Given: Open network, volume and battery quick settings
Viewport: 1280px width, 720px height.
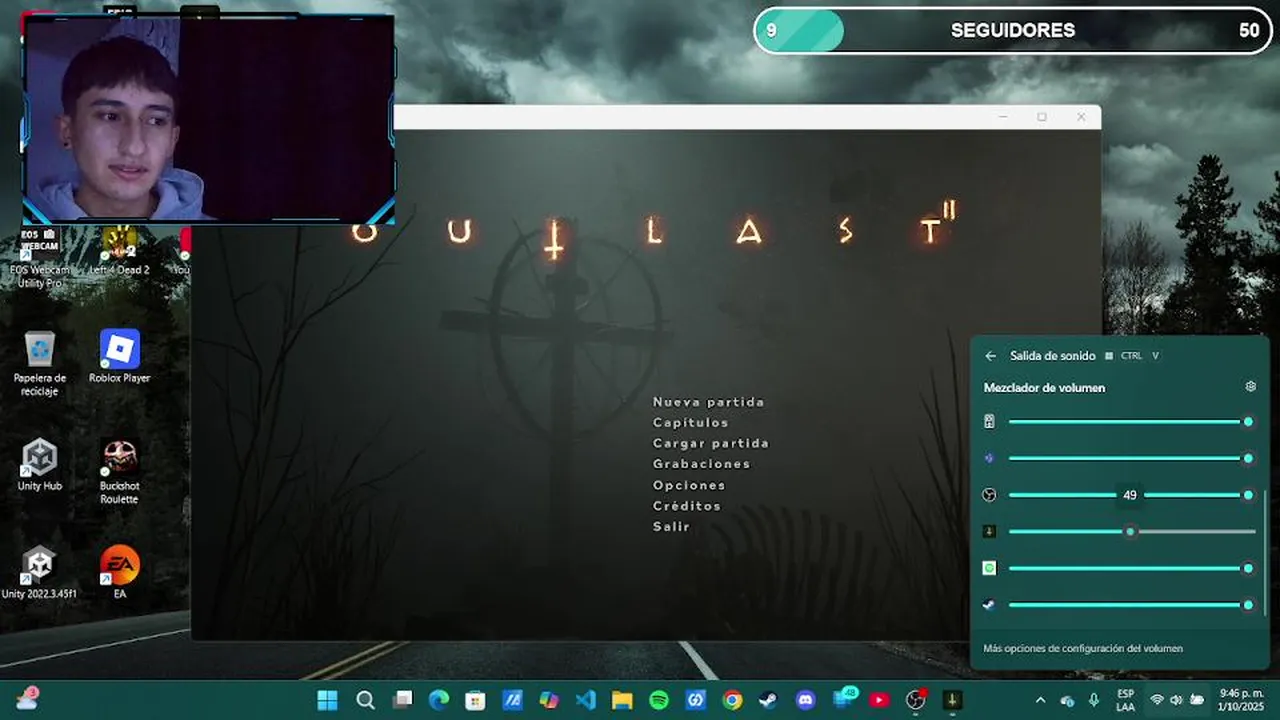Looking at the screenshot, I should point(1176,700).
